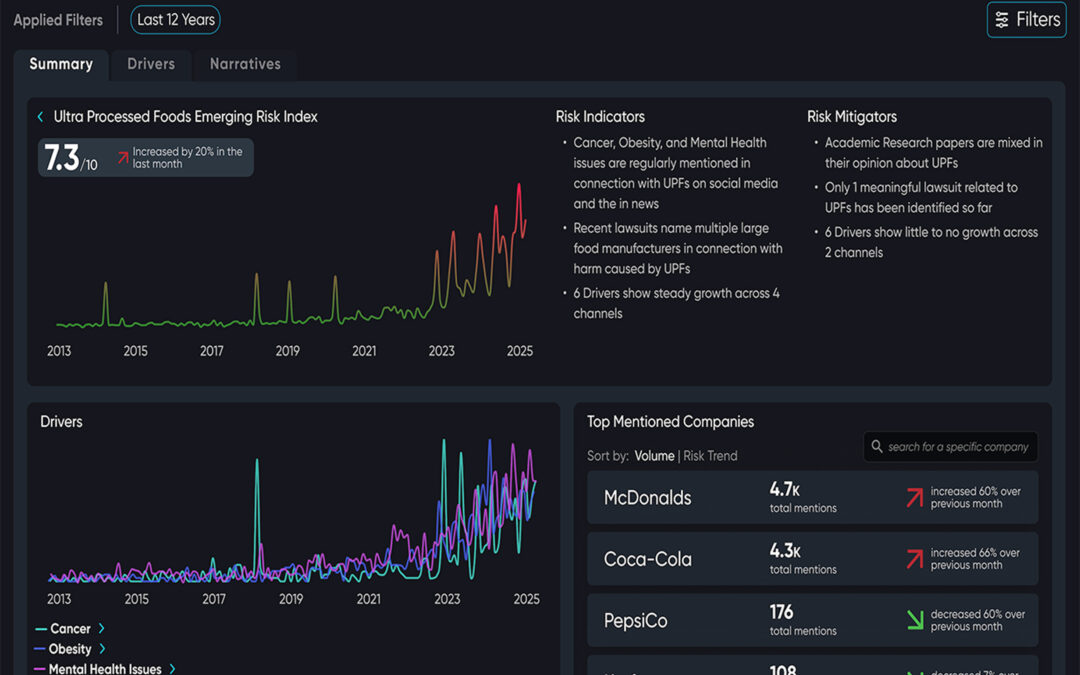Click the back chevron beside Emerging Risk Index title
Viewport: 1080px width, 675px height.
coord(40,117)
